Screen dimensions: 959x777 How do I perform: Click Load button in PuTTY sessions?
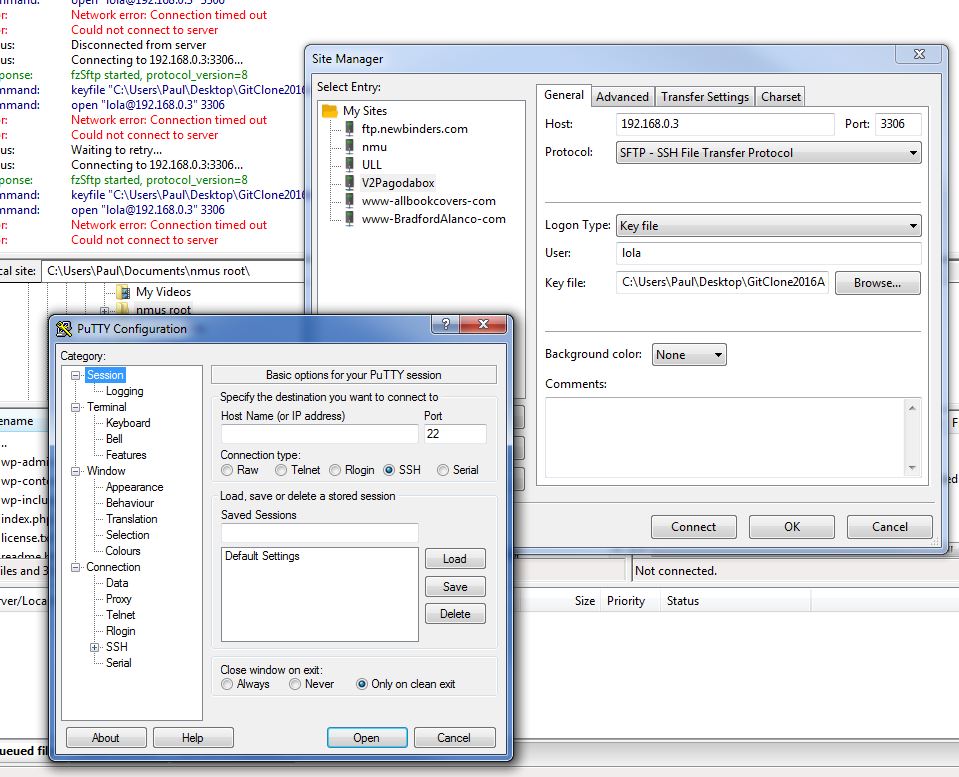(455, 559)
